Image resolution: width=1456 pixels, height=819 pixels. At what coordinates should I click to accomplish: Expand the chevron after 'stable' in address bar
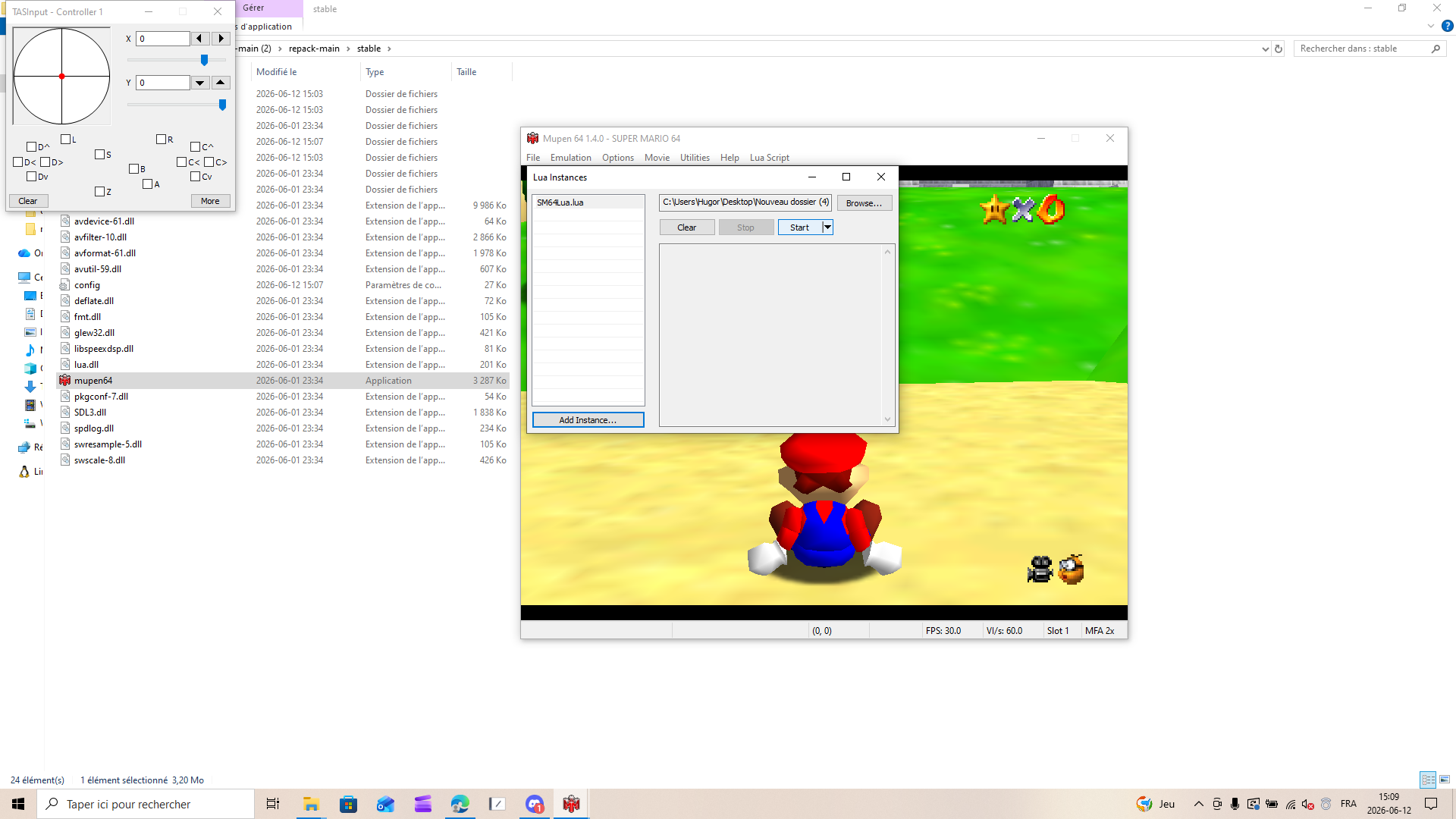pyautogui.click(x=389, y=49)
